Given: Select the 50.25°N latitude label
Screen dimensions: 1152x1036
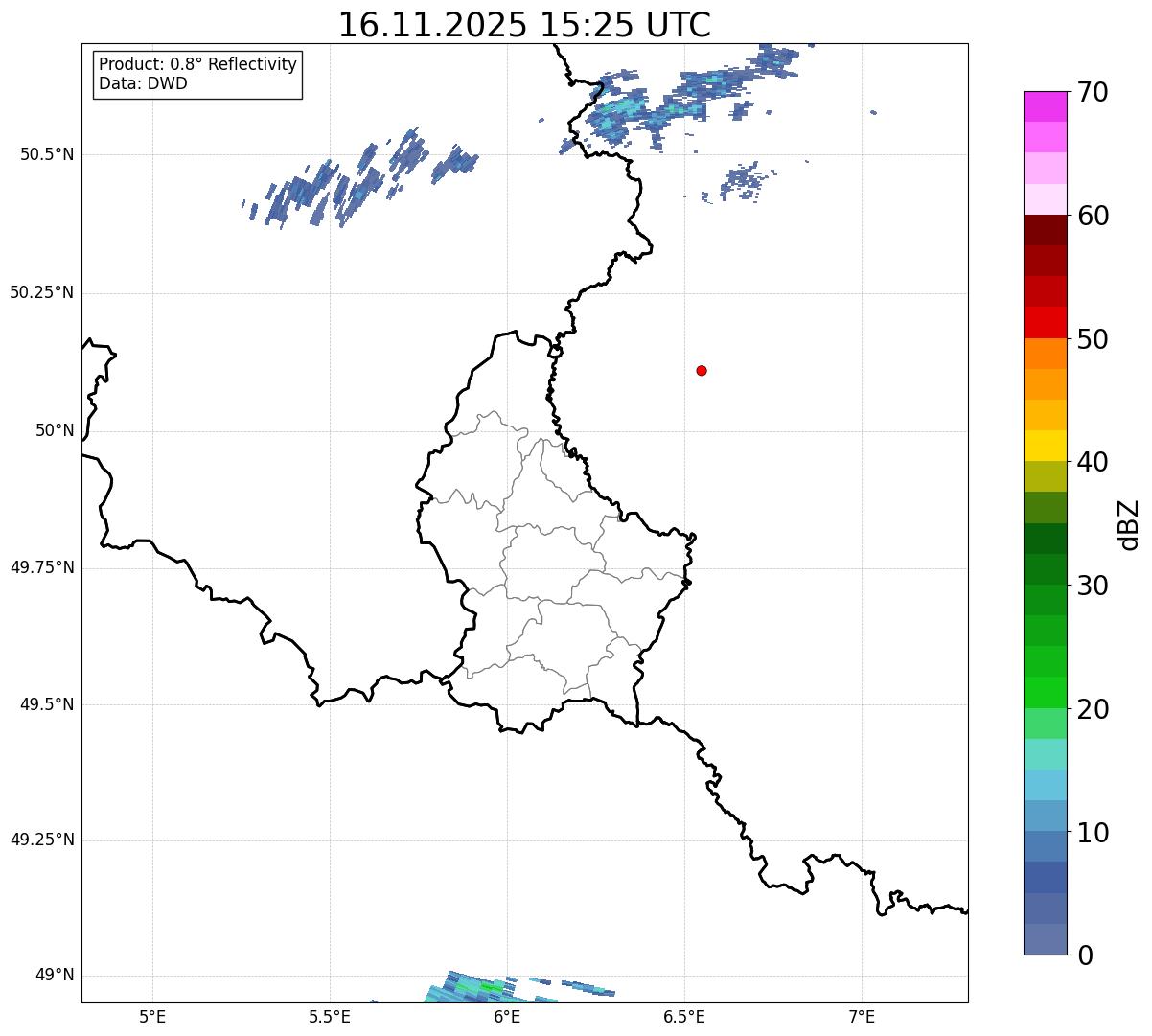Looking at the screenshot, I should 42,292.
